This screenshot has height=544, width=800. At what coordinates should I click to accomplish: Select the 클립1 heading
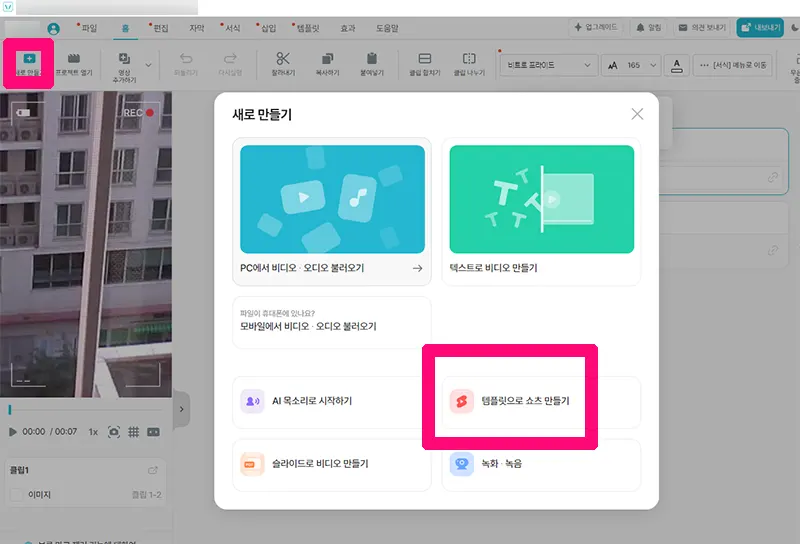click(x=19, y=470)
